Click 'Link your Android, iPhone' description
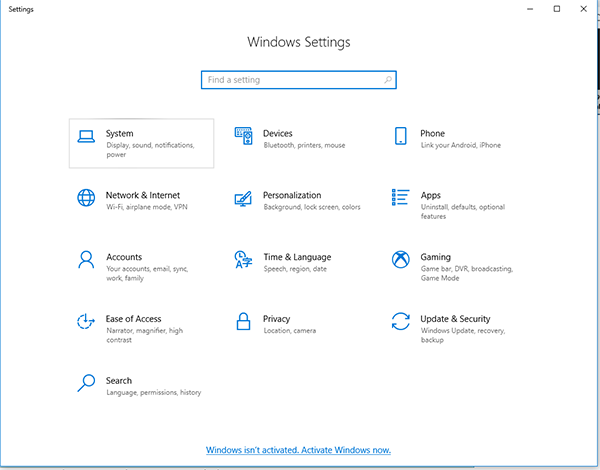 [461, 145]
